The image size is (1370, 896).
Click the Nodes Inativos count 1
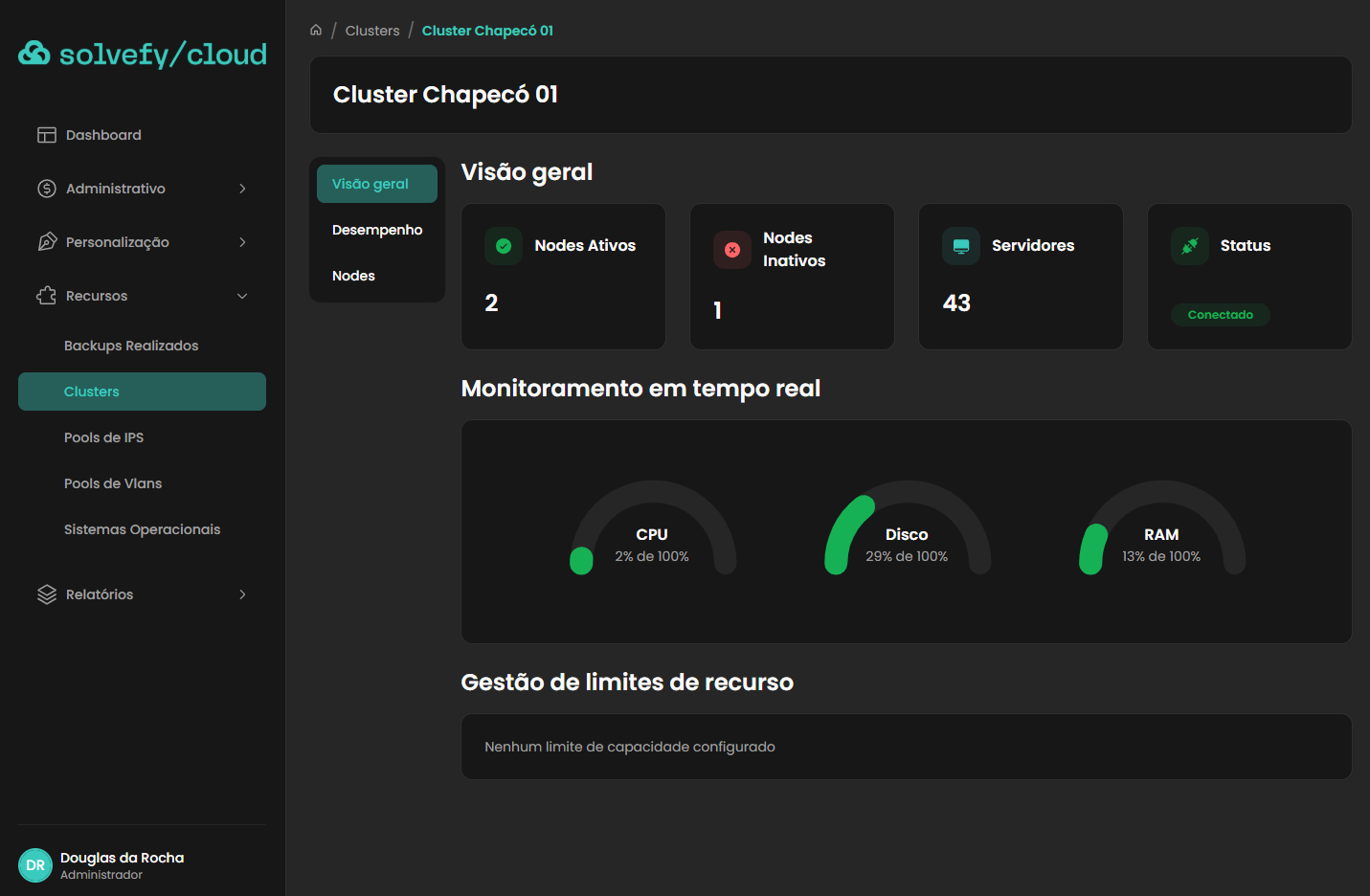[717, 311]
